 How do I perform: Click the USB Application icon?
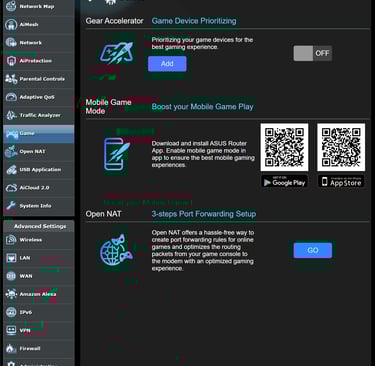(x=11, y=170)
